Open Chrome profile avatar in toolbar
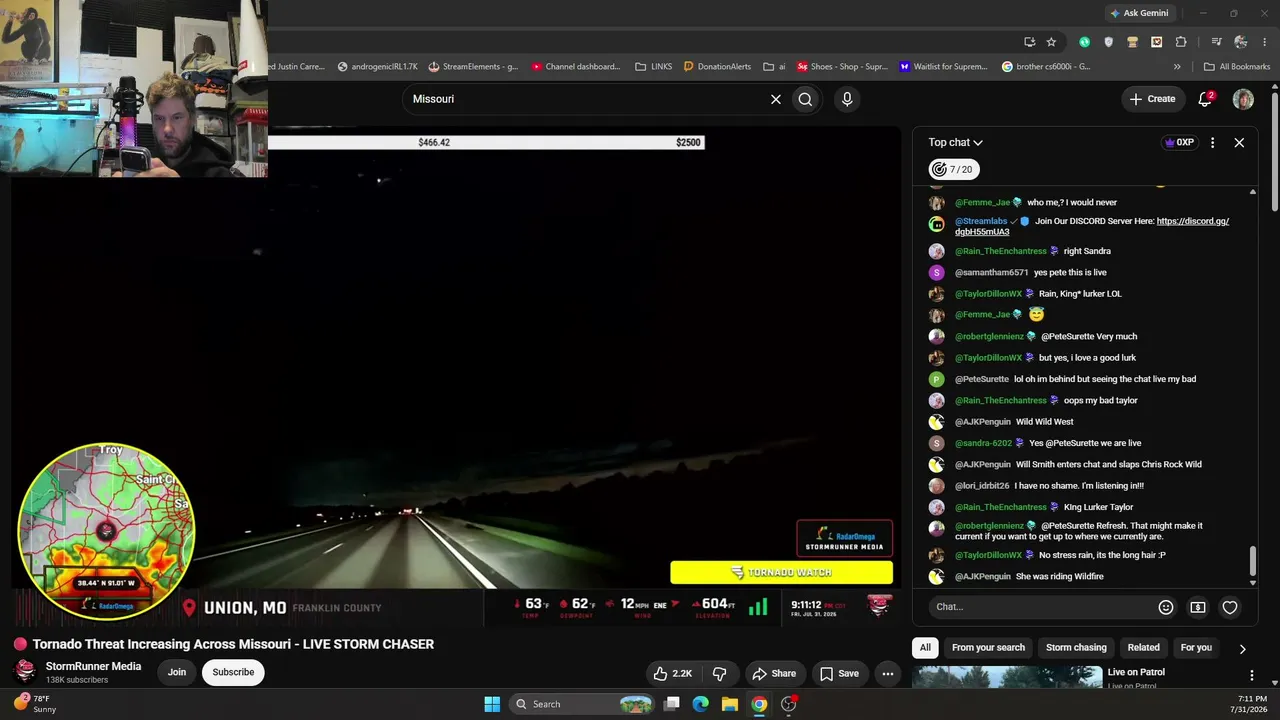 (1241, 42)
